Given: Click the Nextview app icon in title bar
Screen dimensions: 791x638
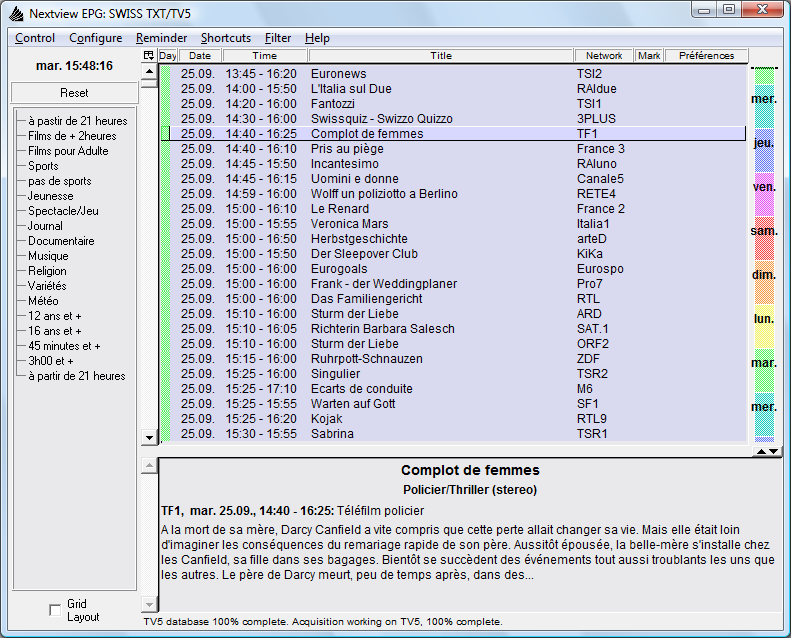Looking at the screenshot, I should pos(16,14).
